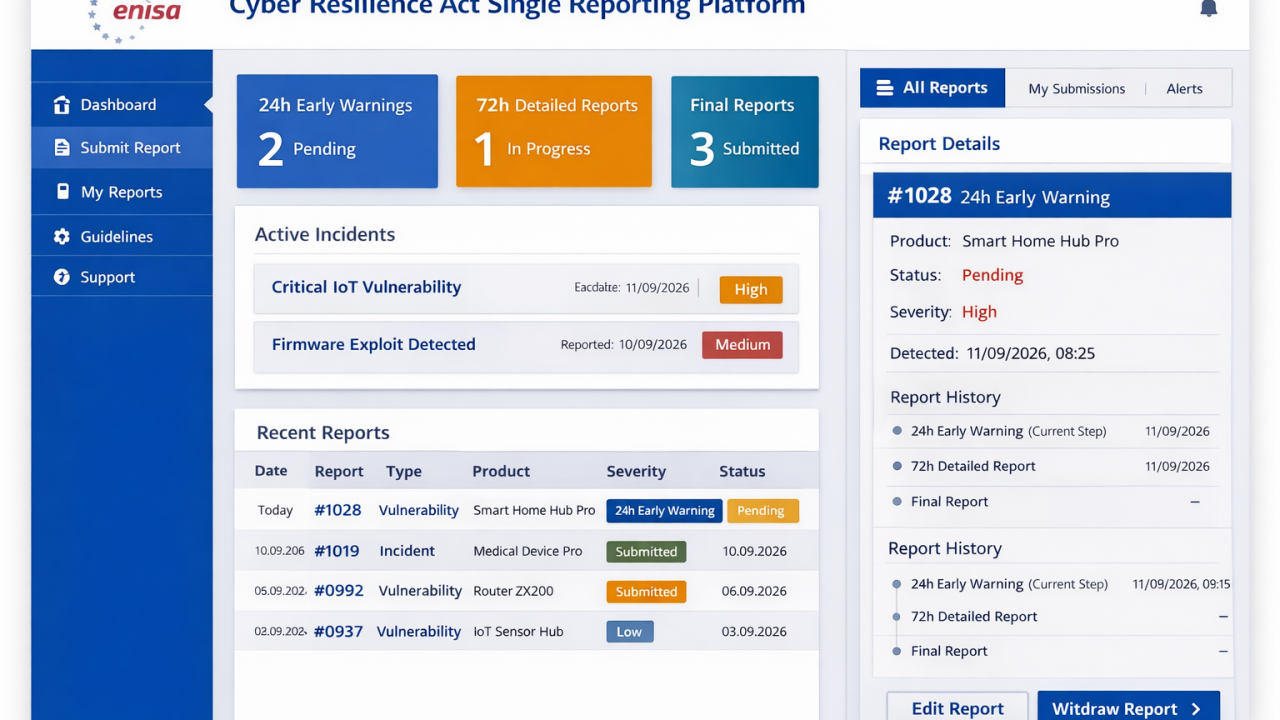Click Smart Home Hub Pro in table
Image resolution: width=1280 pixels, height=720 pixels.
[534, 510]
